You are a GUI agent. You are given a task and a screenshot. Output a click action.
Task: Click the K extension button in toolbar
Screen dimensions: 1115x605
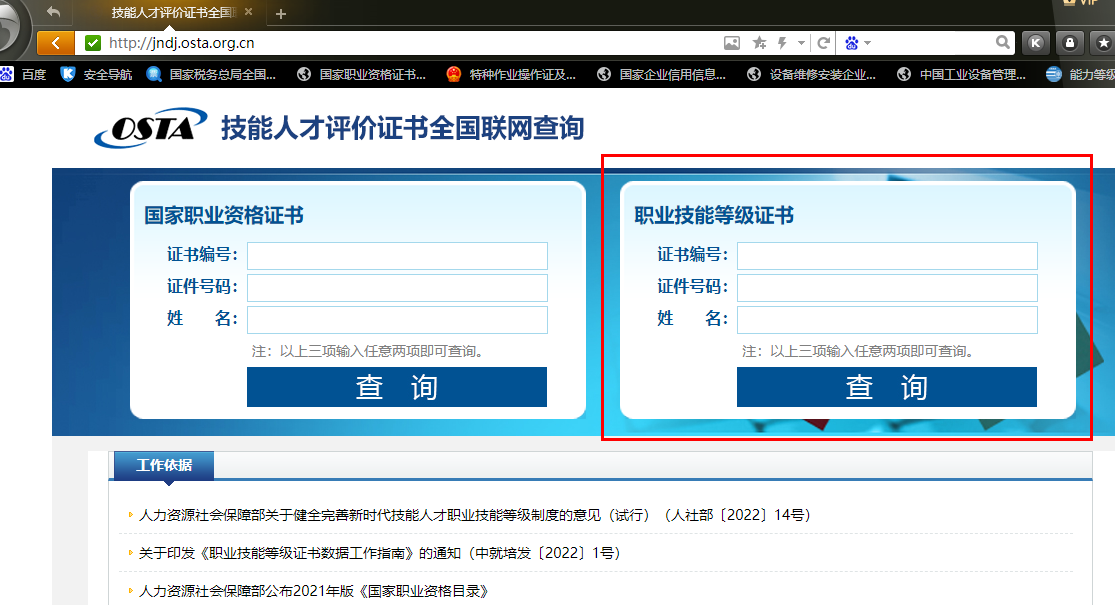tap(1036, 43)
